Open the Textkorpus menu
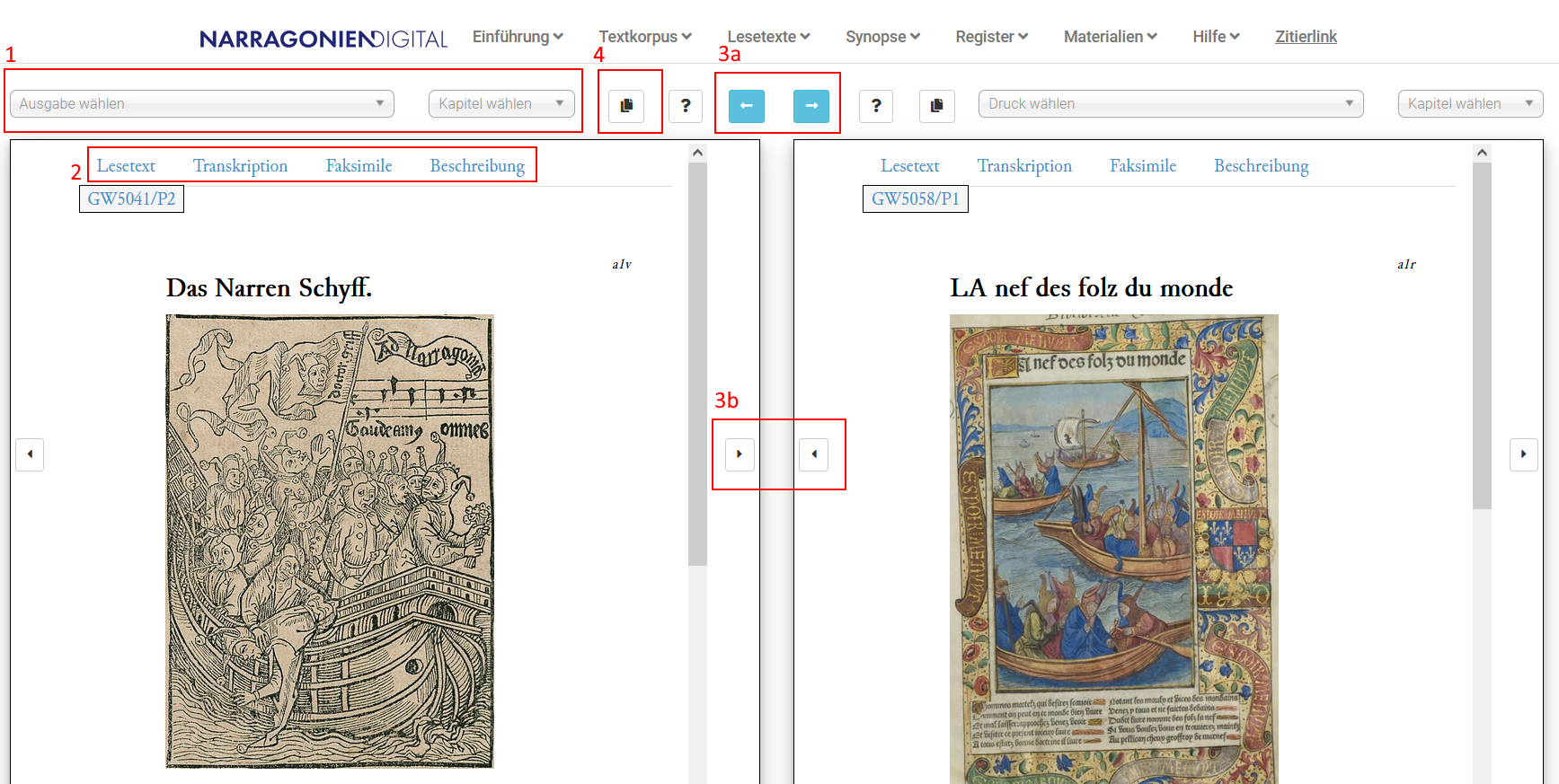The height and width of the screenshot is (784, 1559). pos(644,37)
